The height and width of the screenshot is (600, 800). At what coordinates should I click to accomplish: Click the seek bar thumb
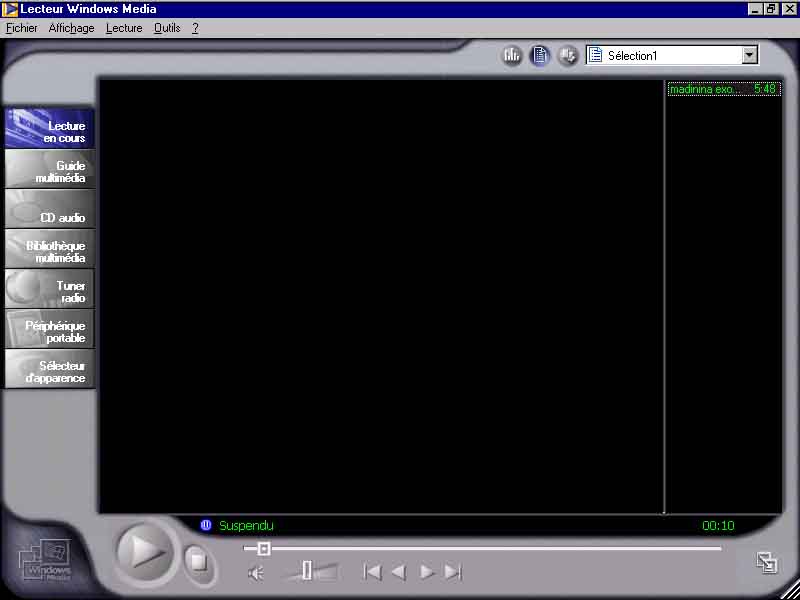pos(264,549)
